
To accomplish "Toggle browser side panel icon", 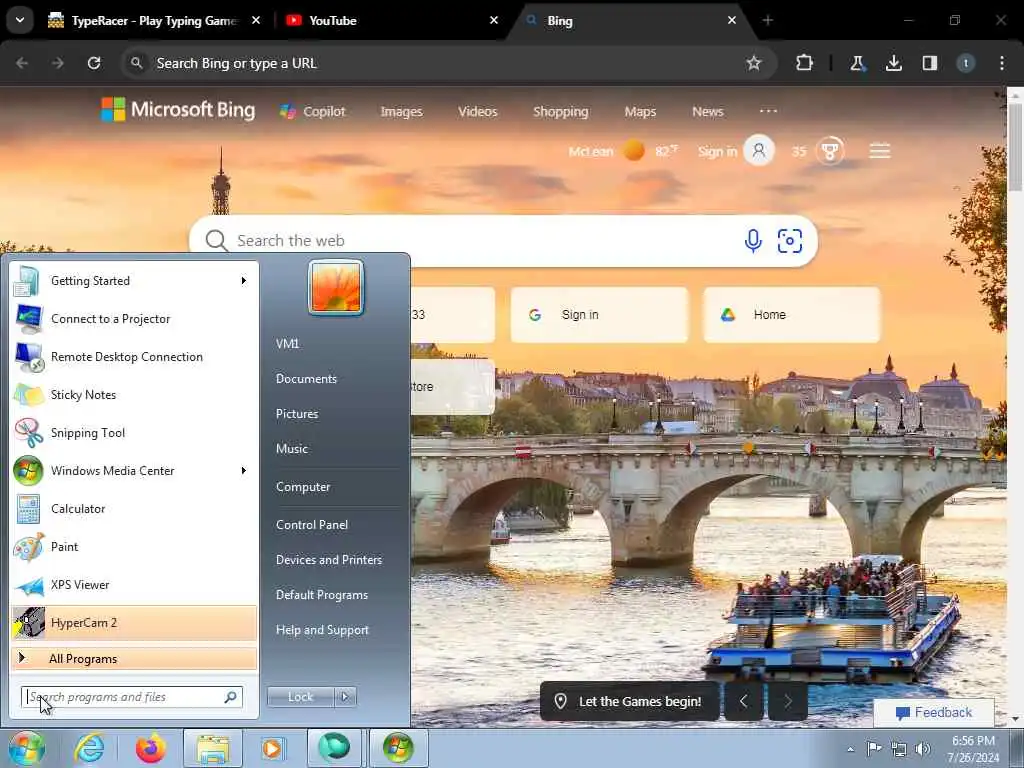I will click(930, 63).
